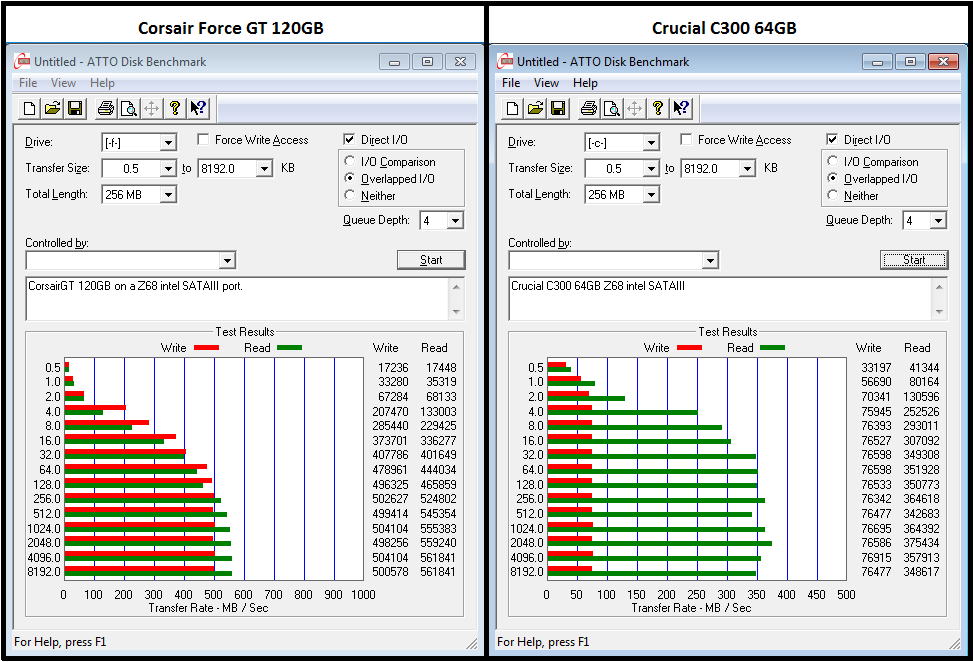Close the Crucial ATTO Disk Benchmark window
Screen dimensions: 973x662
pyautogui.click(x=943, y=61)
